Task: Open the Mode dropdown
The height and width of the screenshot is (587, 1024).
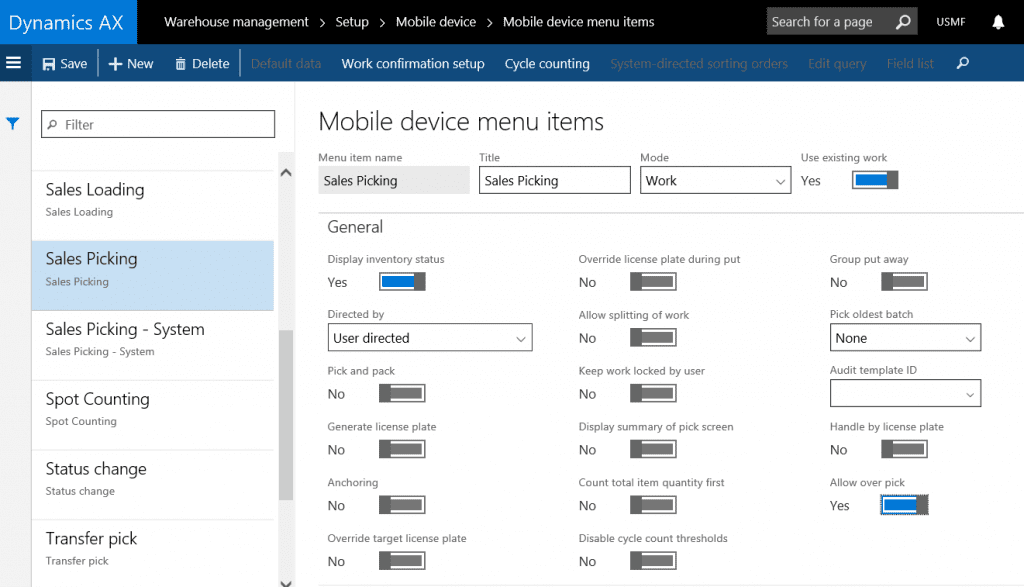Action: 716,181
